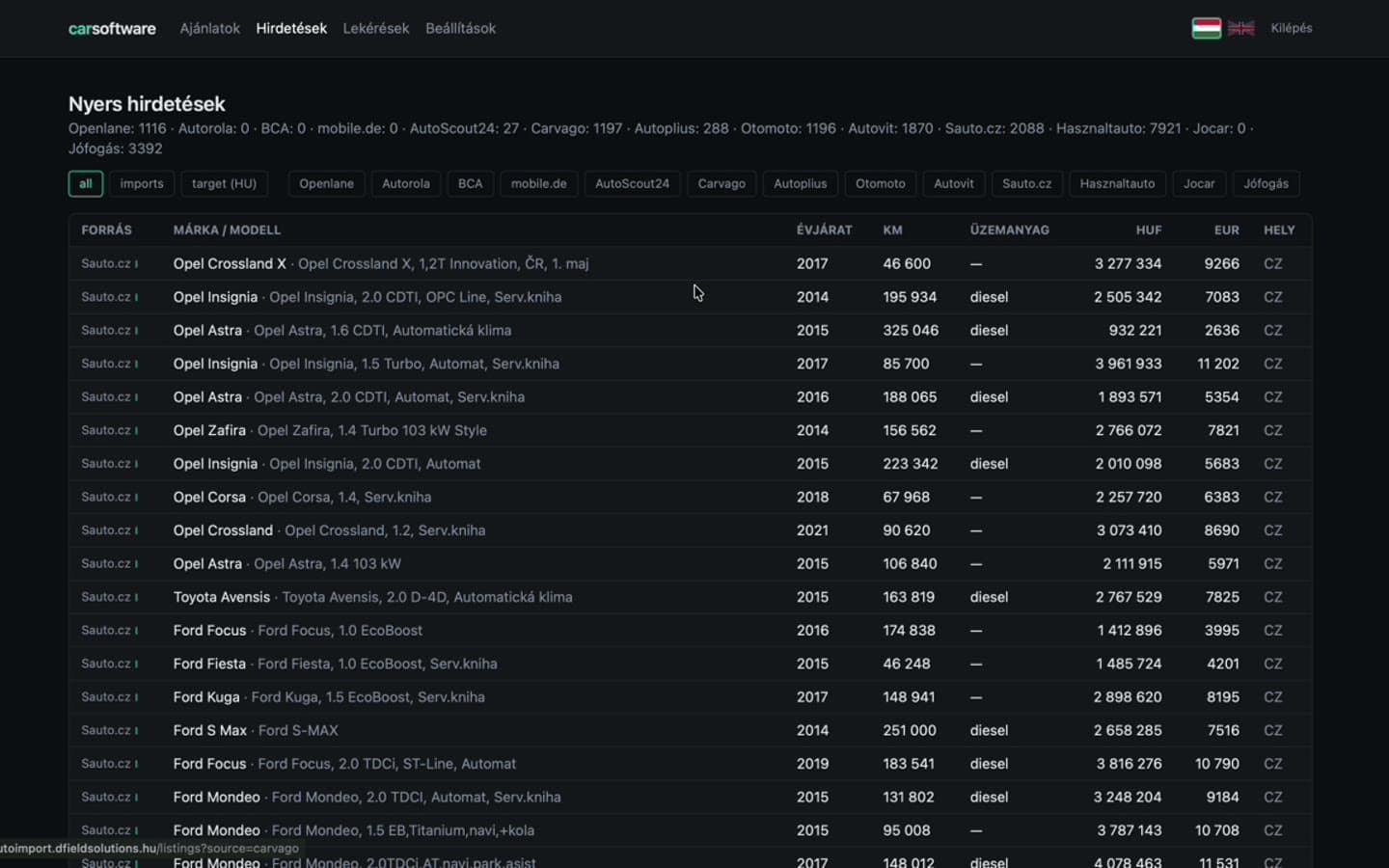Click the HUF price 3 248 204
This screenshot has width=1389, height=868.
coord(1128,797)
